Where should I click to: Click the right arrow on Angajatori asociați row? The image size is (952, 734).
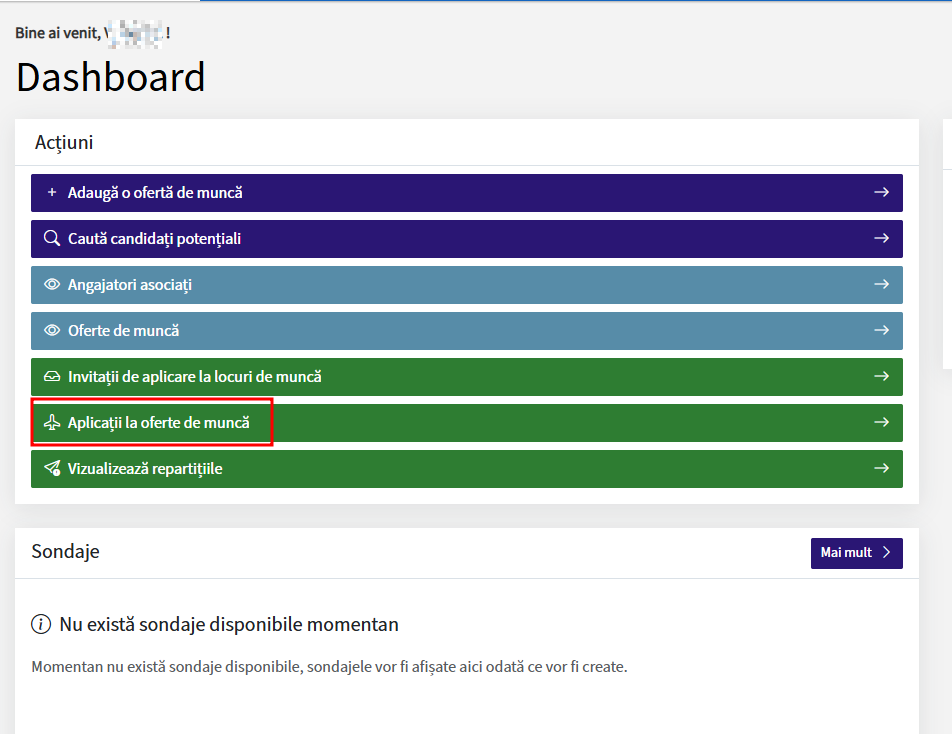(x=881, y=285)
